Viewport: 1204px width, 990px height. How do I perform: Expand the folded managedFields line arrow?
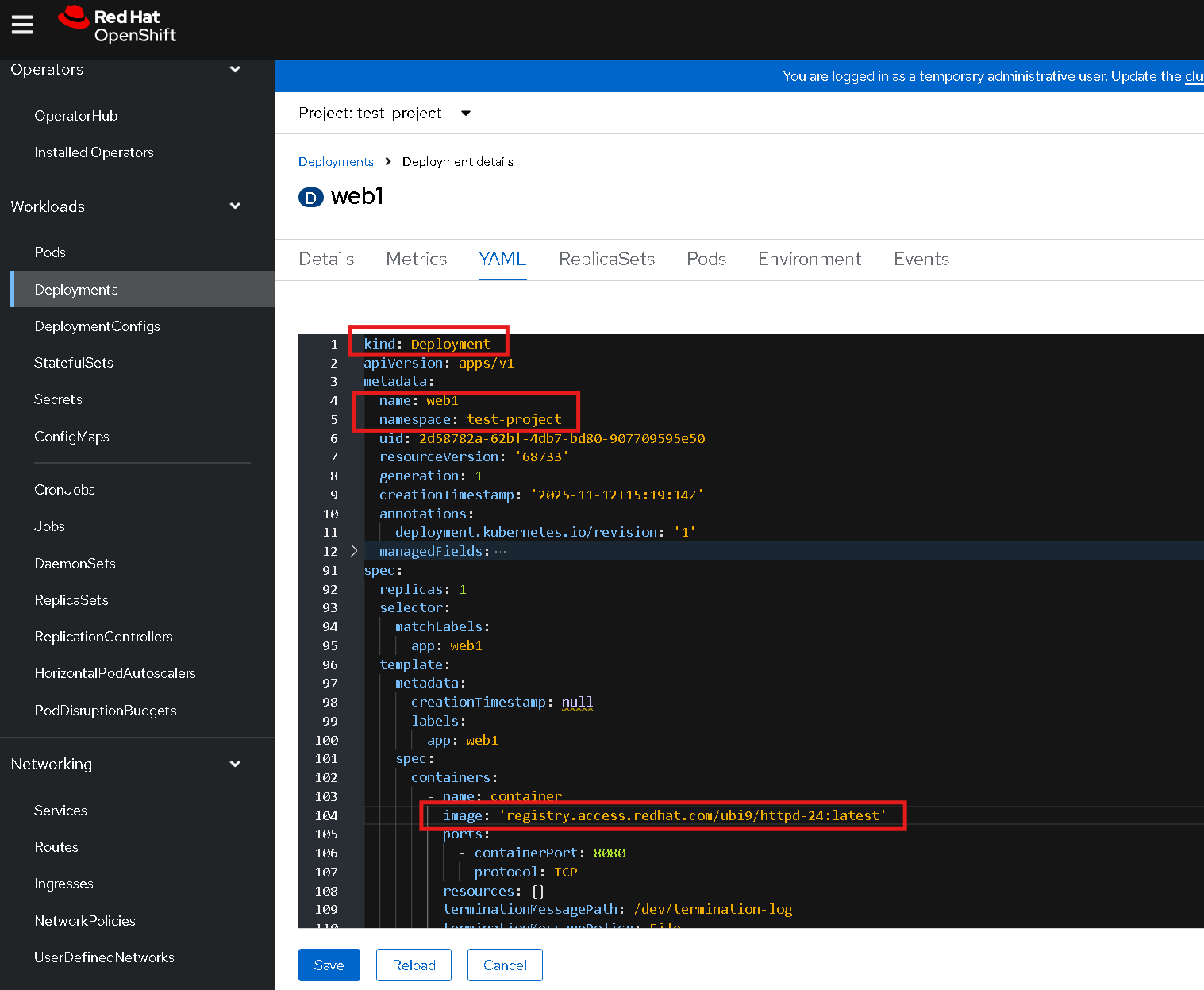pos(354,551)
